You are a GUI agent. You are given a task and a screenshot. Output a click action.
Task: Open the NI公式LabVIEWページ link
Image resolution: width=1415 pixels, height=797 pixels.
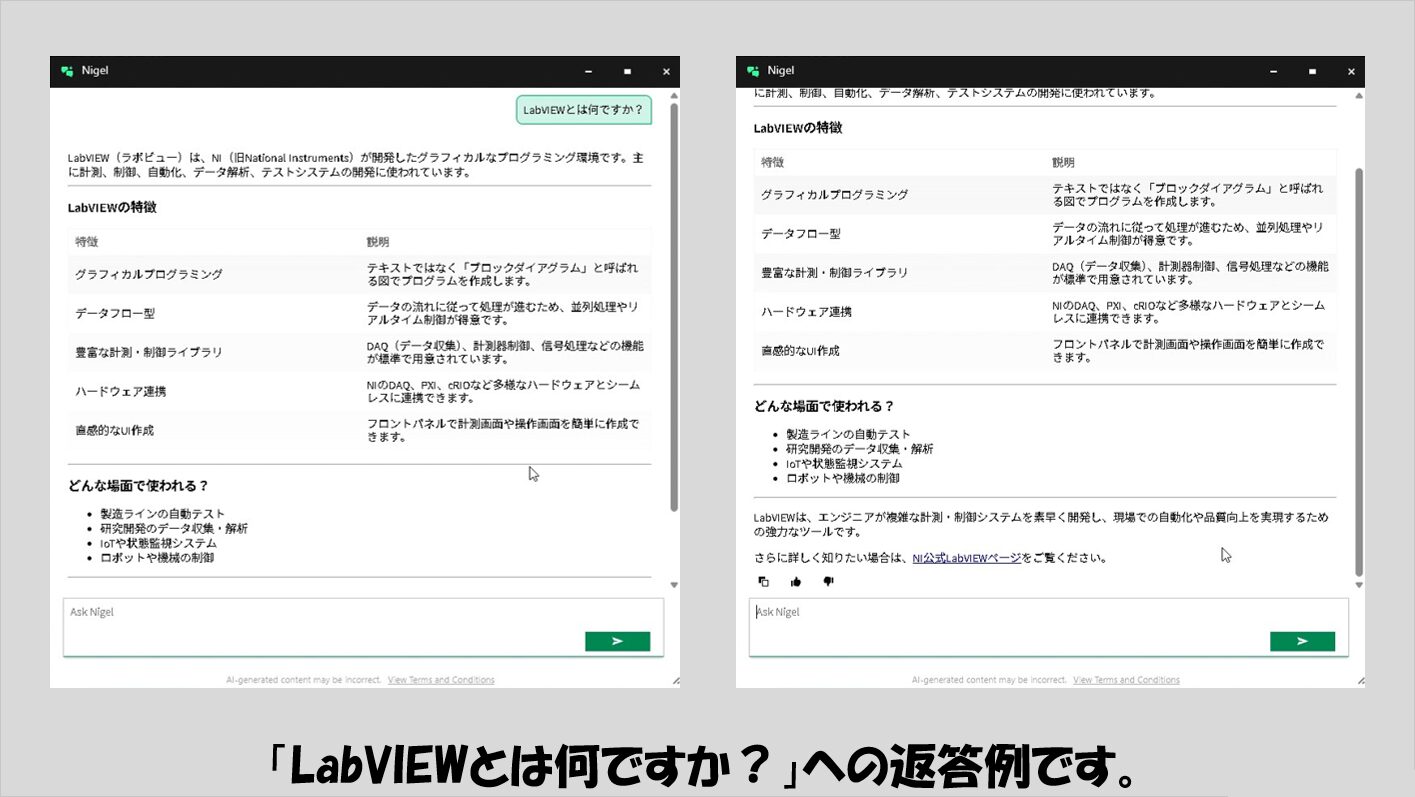click(x=966, y=558)
